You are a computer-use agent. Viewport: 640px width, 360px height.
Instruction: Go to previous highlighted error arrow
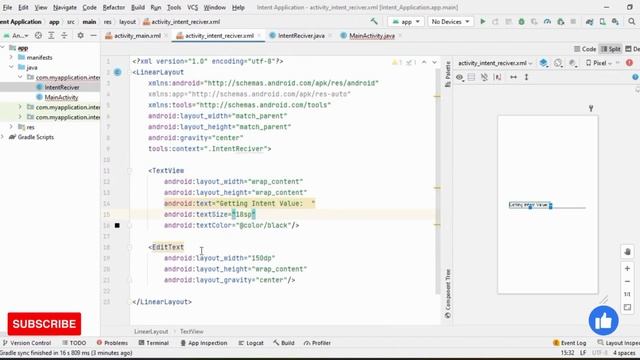coord(424,62)
